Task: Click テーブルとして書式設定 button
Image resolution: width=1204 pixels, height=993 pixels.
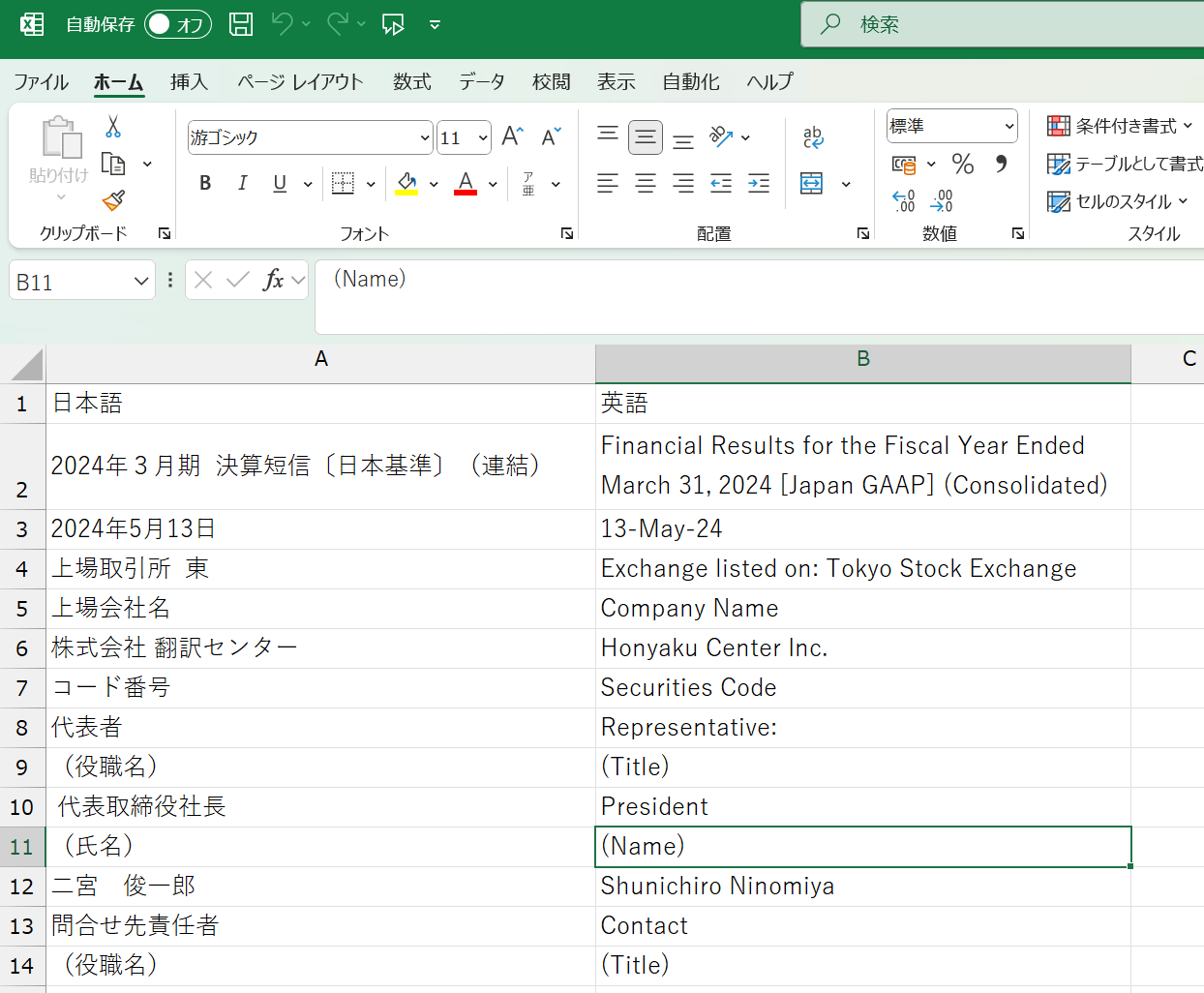Action: 1125,164
